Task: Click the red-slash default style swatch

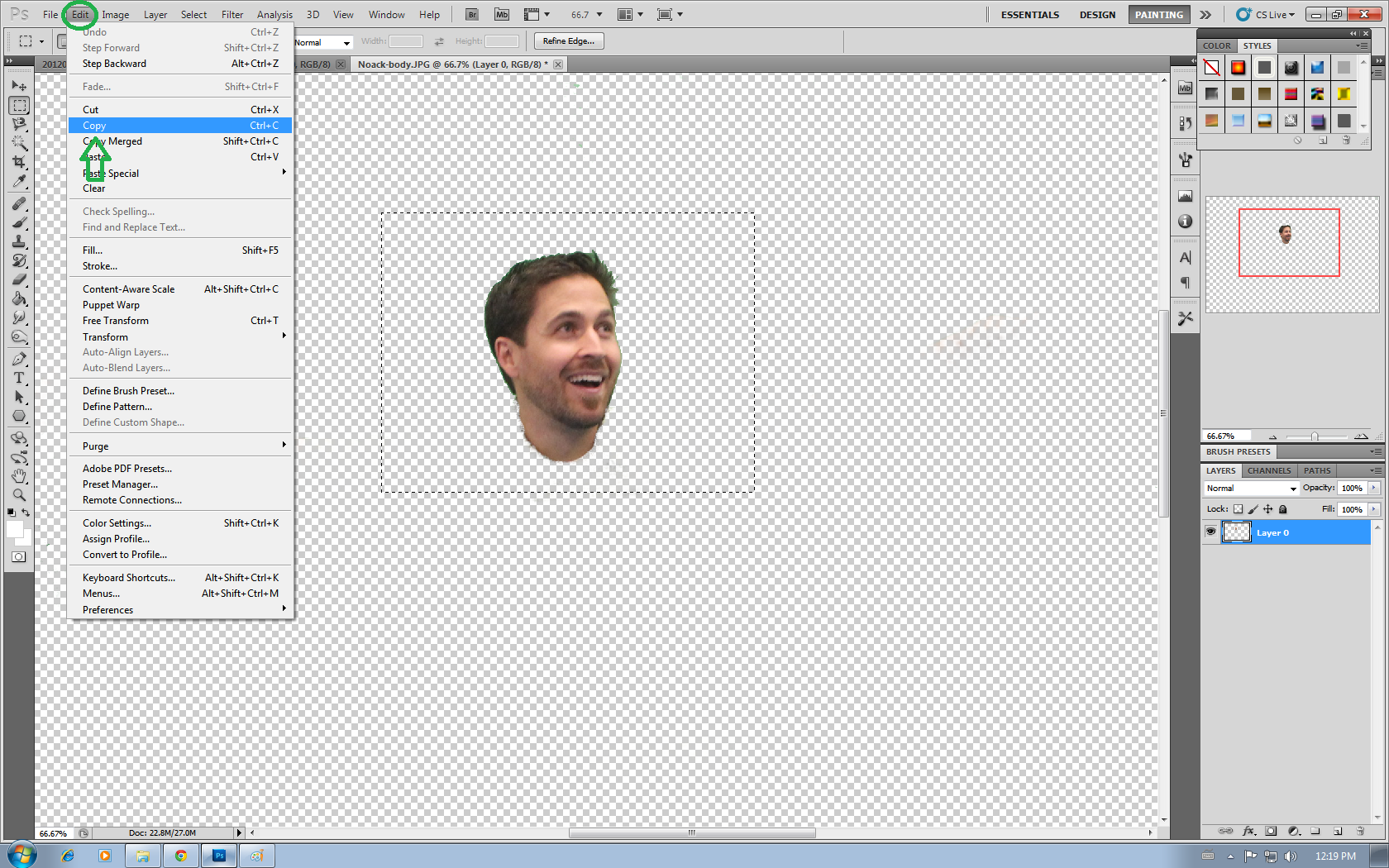Action: (x=1211, y=68)
